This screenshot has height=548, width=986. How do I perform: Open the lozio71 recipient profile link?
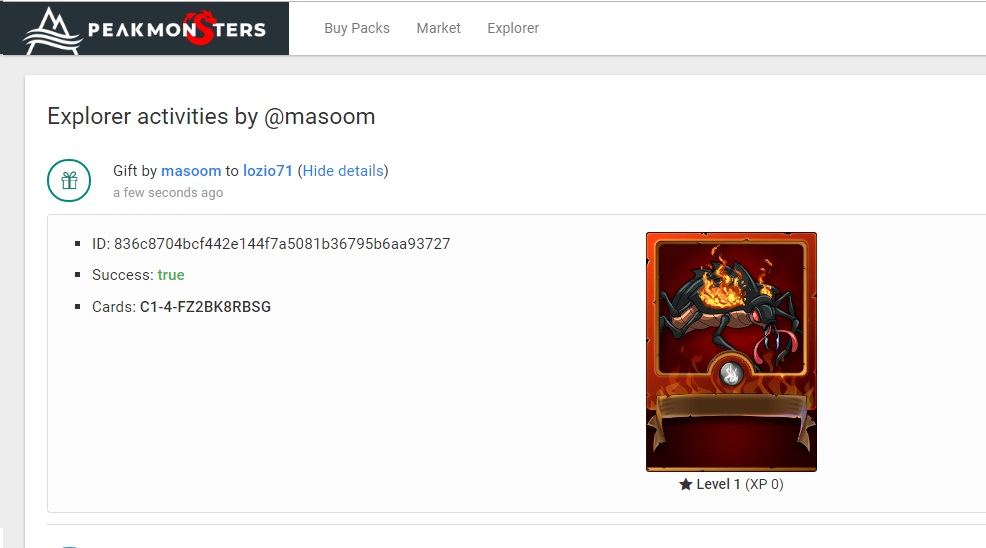pos(268,171)
